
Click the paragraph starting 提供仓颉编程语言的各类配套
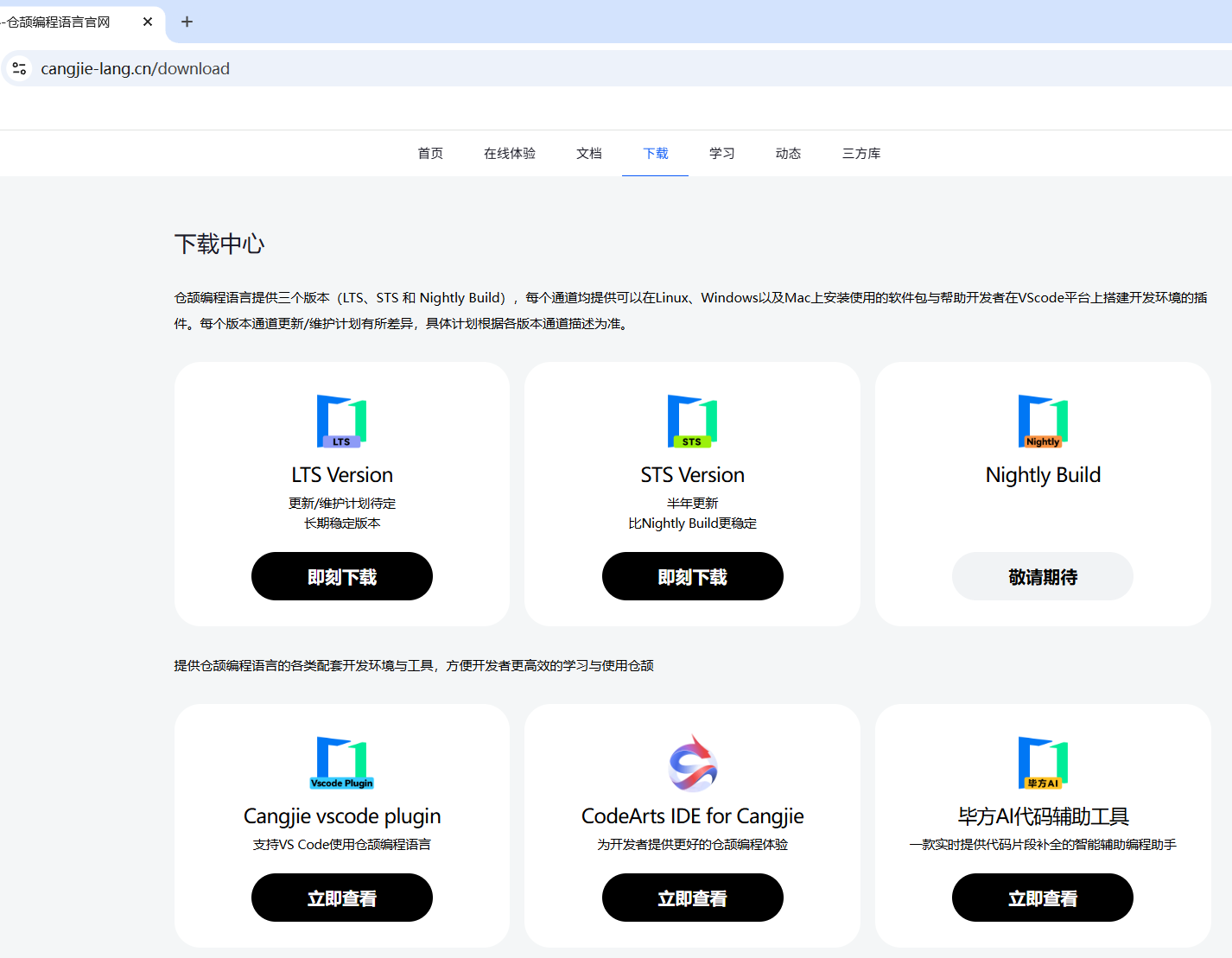[414, 665]
